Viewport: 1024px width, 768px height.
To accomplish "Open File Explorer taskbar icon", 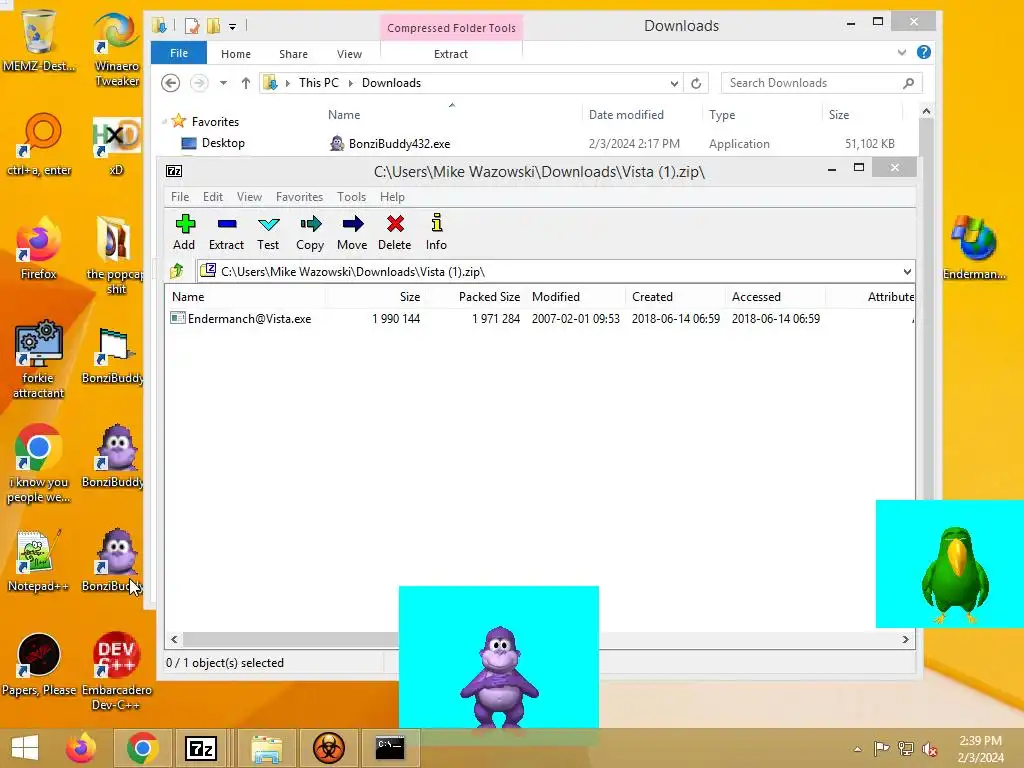I will click(x=266, y=748).
